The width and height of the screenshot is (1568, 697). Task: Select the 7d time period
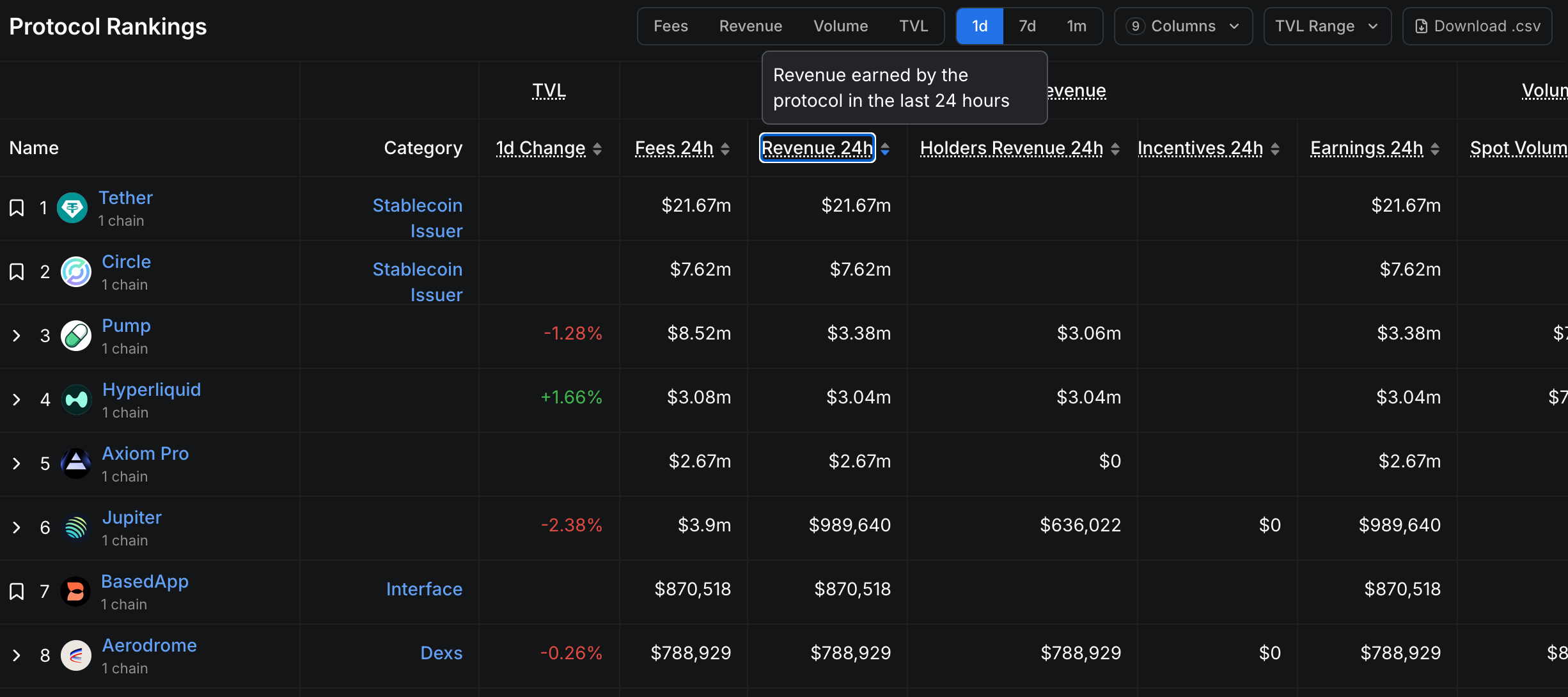tap(1027, 26)
